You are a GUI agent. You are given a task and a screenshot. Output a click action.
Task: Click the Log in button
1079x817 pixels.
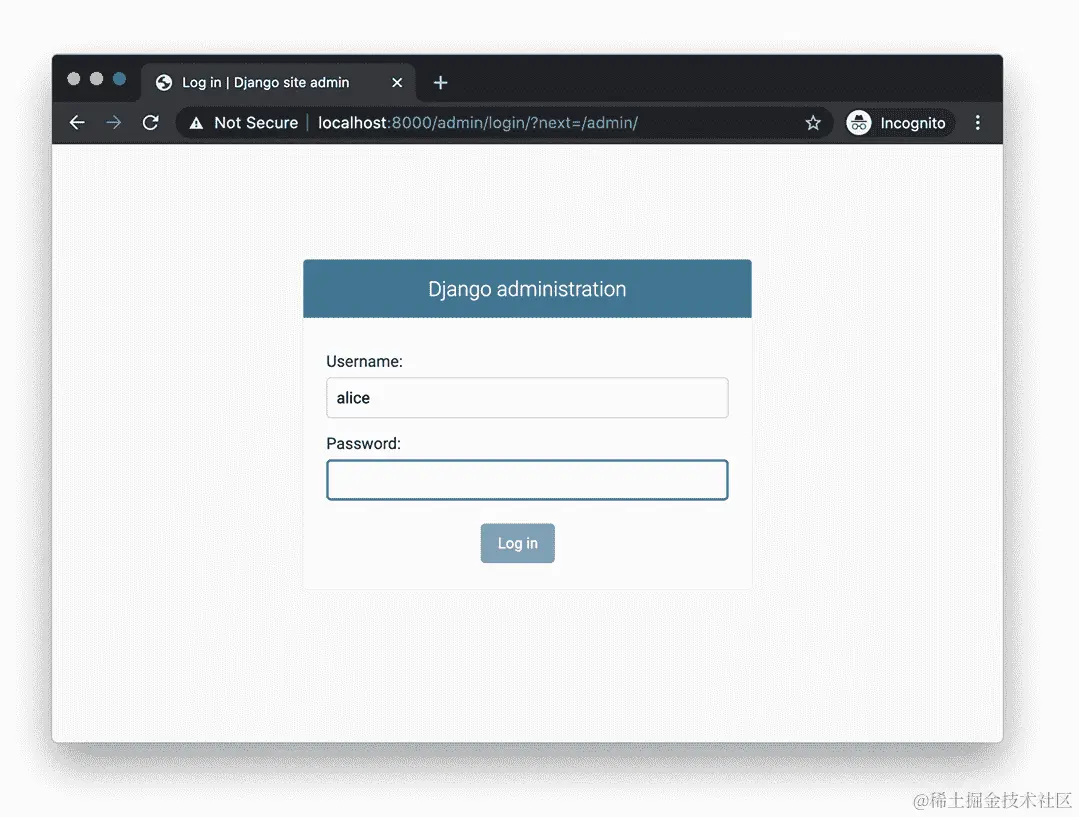pos(517,543)
